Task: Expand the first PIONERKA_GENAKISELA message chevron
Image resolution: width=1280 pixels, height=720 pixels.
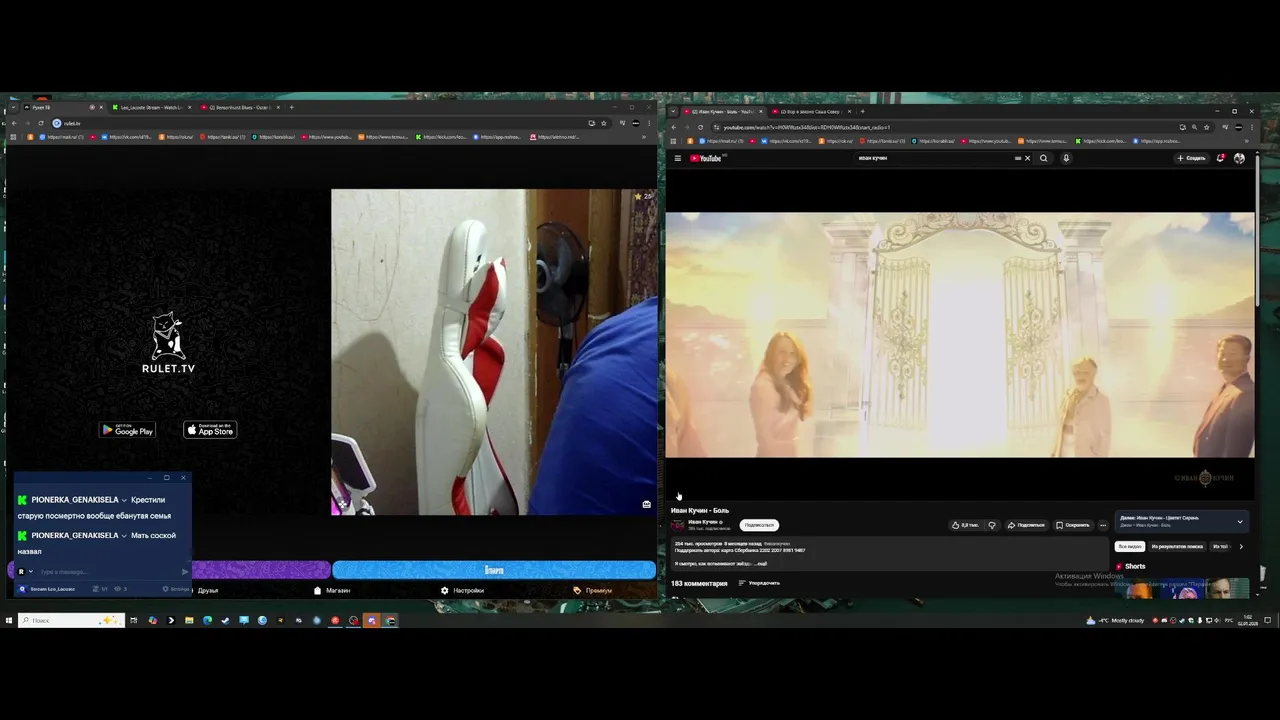Action: (124, 500)
